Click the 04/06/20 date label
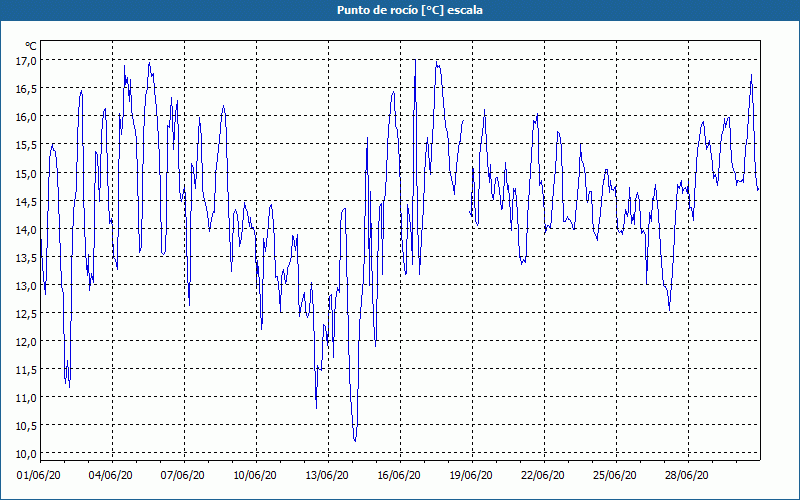 (x=111, y=475)
